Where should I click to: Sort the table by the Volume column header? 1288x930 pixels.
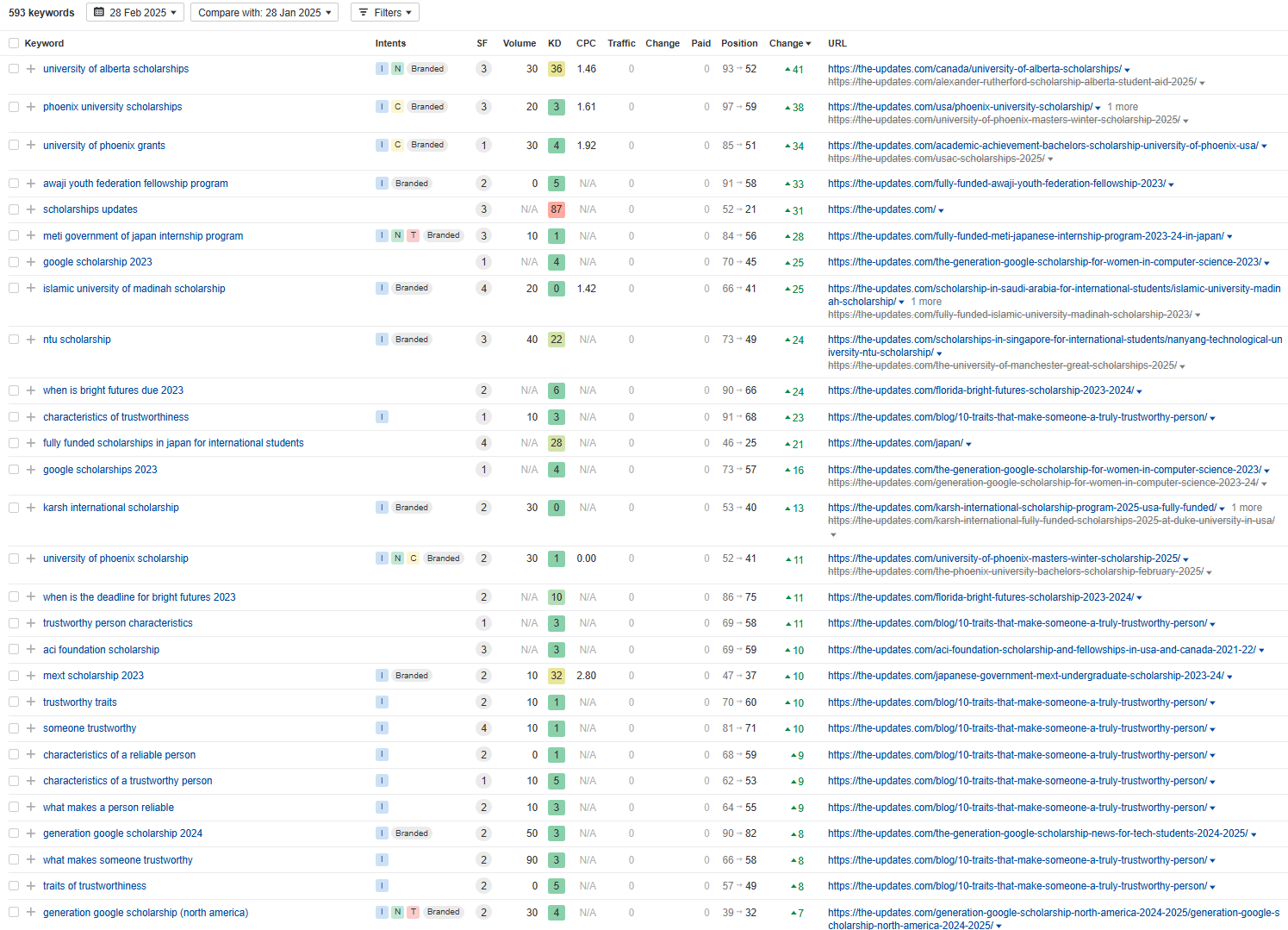tap(519, 43)
